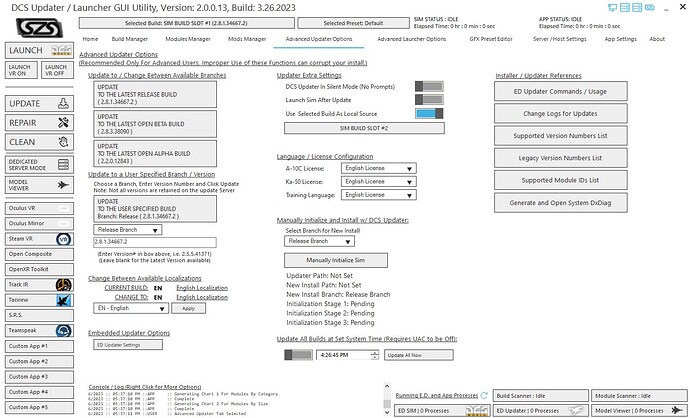Toggle Launch Sim After Update switch
The height and width of the screenshot is (418, 690).
pyautogui.click(x=429, y=100)
